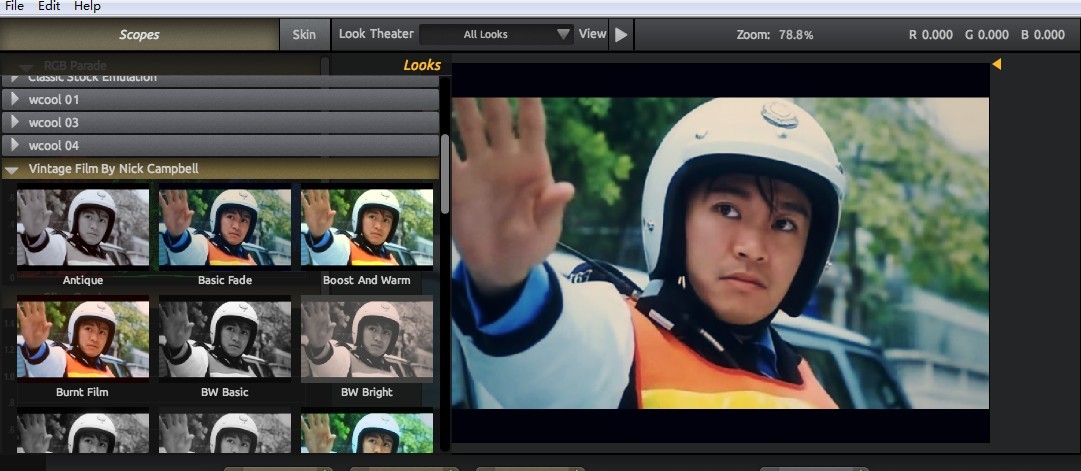Switch to the Scopes tab
This screenshot has width=1081, height=471.
tap(139, 34)
